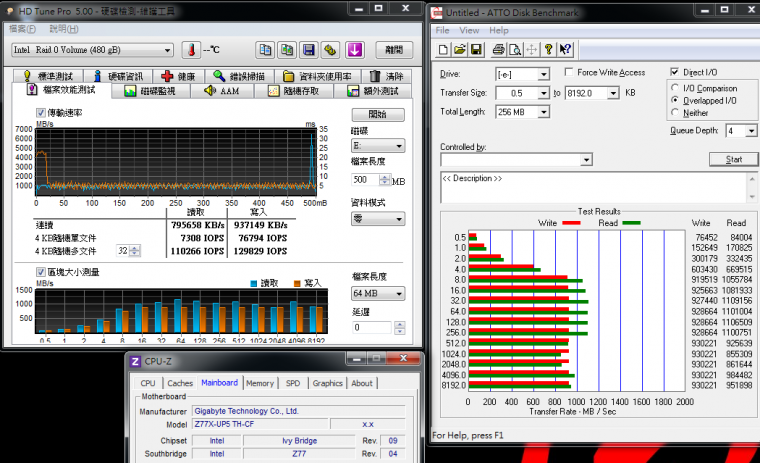Select the I/O Comparison radio button
The image size is (760, 463).
pyautogui.click(x=674, y=88)
